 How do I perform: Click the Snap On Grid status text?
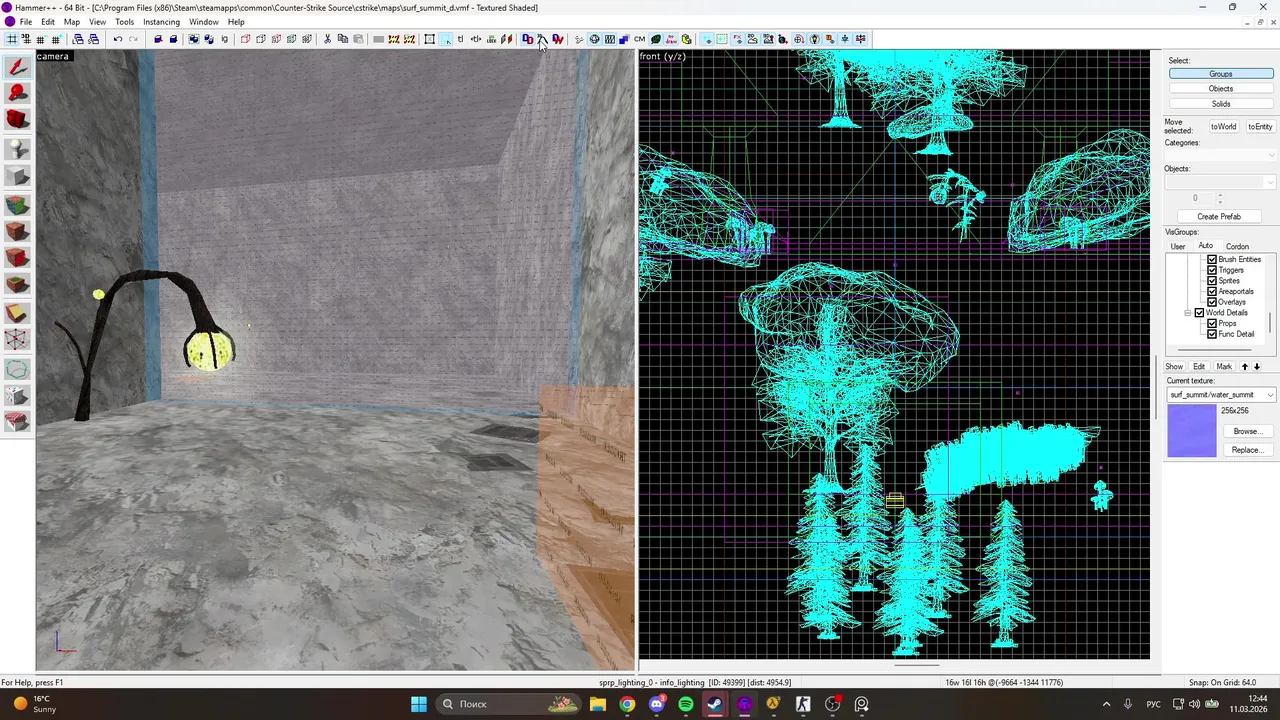[1221, 682]
